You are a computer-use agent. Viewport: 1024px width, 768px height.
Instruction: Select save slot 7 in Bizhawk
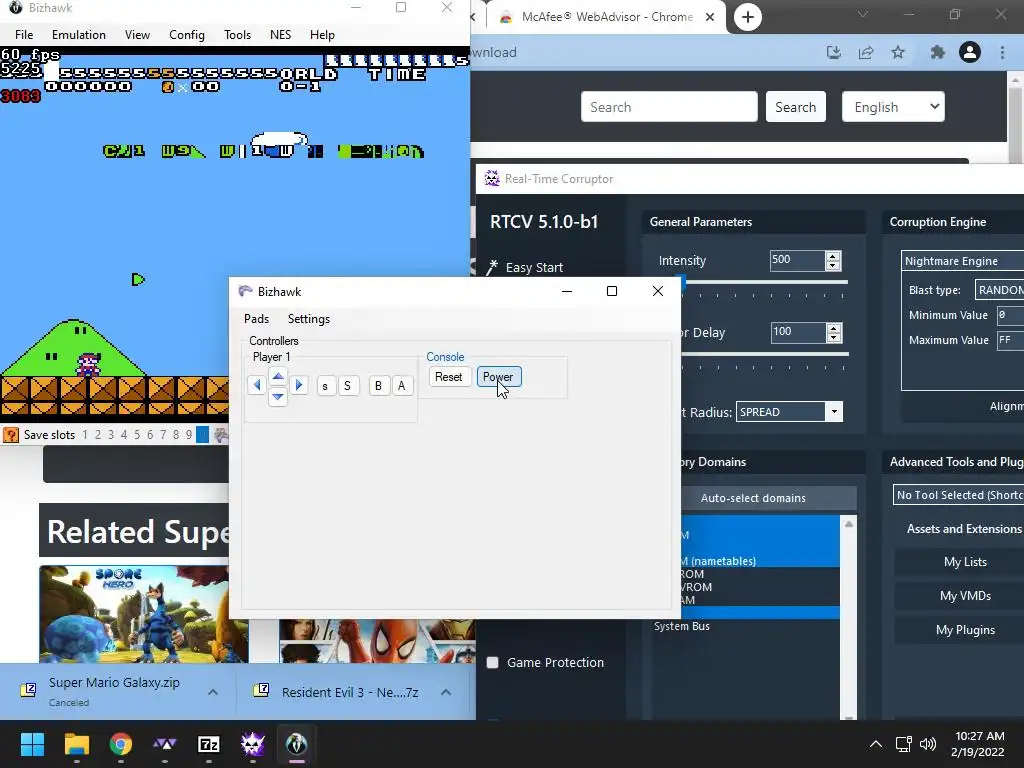[163, 435]
